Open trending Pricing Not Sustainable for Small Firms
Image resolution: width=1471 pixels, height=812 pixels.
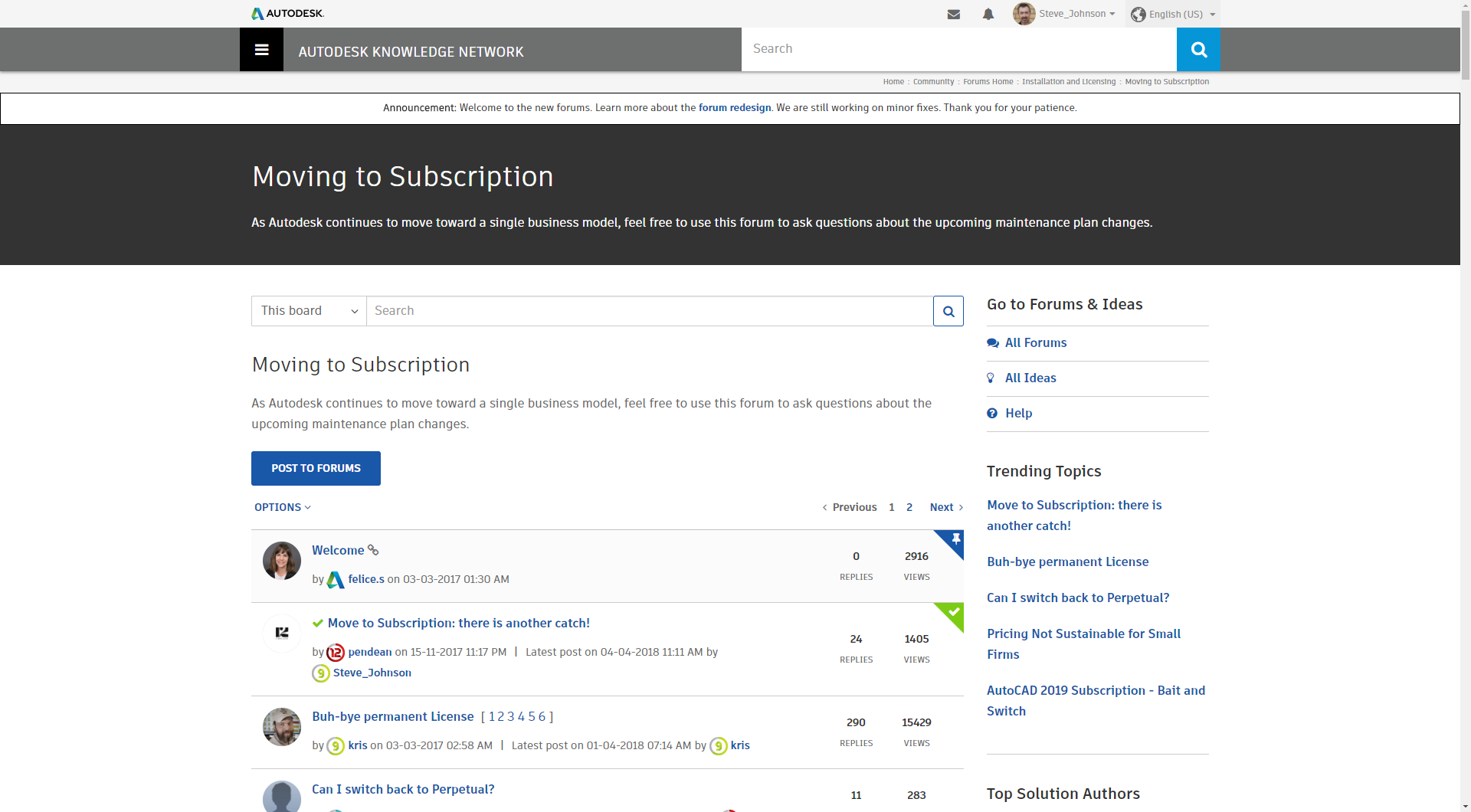[x=1083, y=644]
